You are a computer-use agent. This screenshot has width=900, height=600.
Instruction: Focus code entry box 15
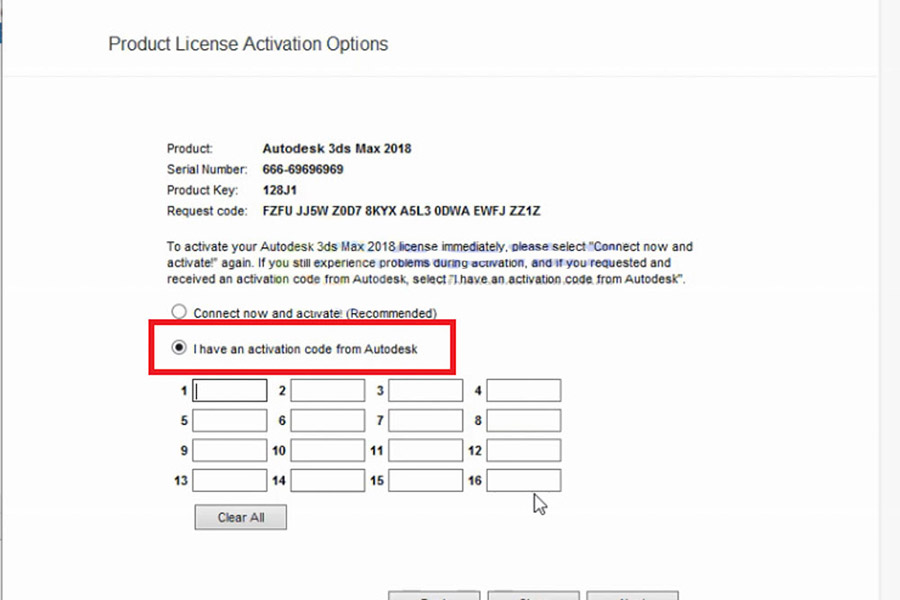pos(426,481)
